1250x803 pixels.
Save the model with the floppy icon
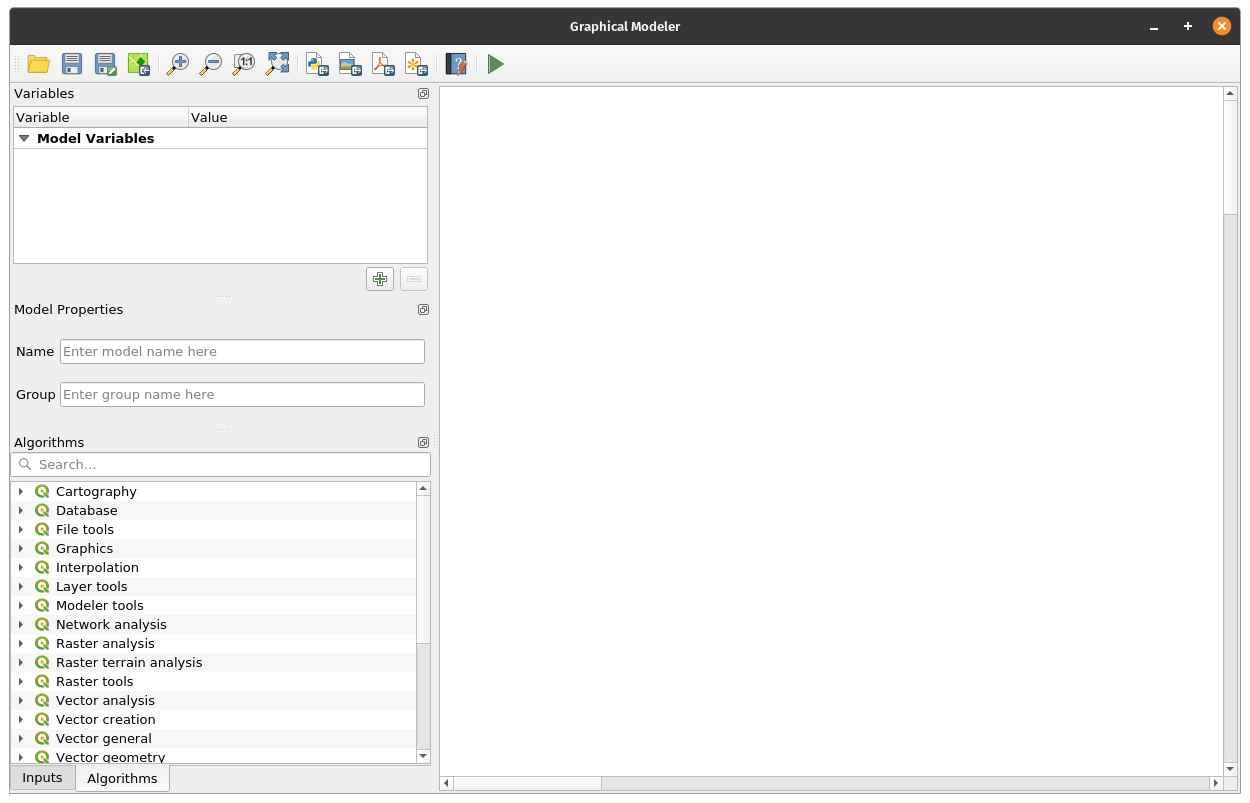coord(72,64)
